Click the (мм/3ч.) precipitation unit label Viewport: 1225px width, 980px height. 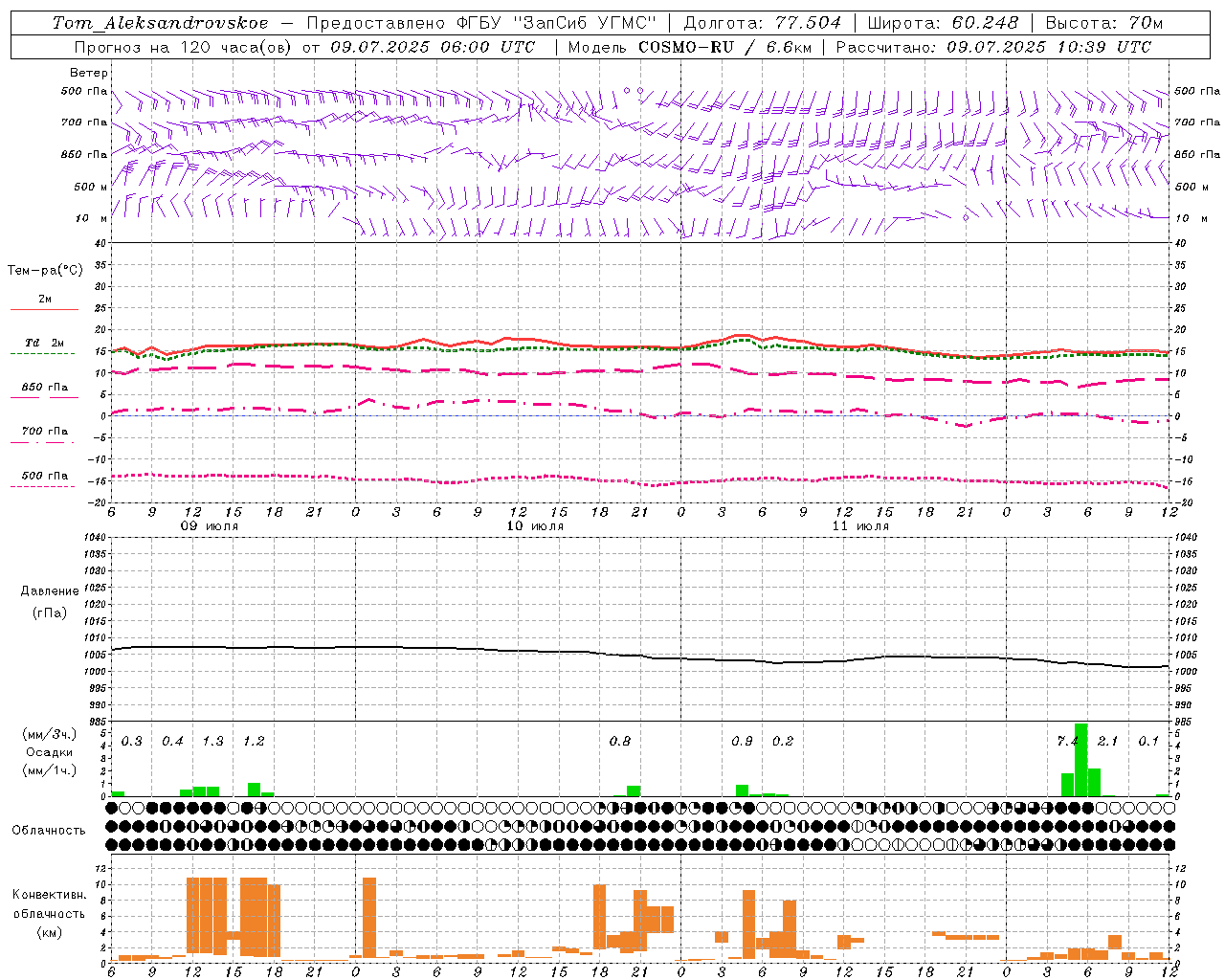pos(50,734)
